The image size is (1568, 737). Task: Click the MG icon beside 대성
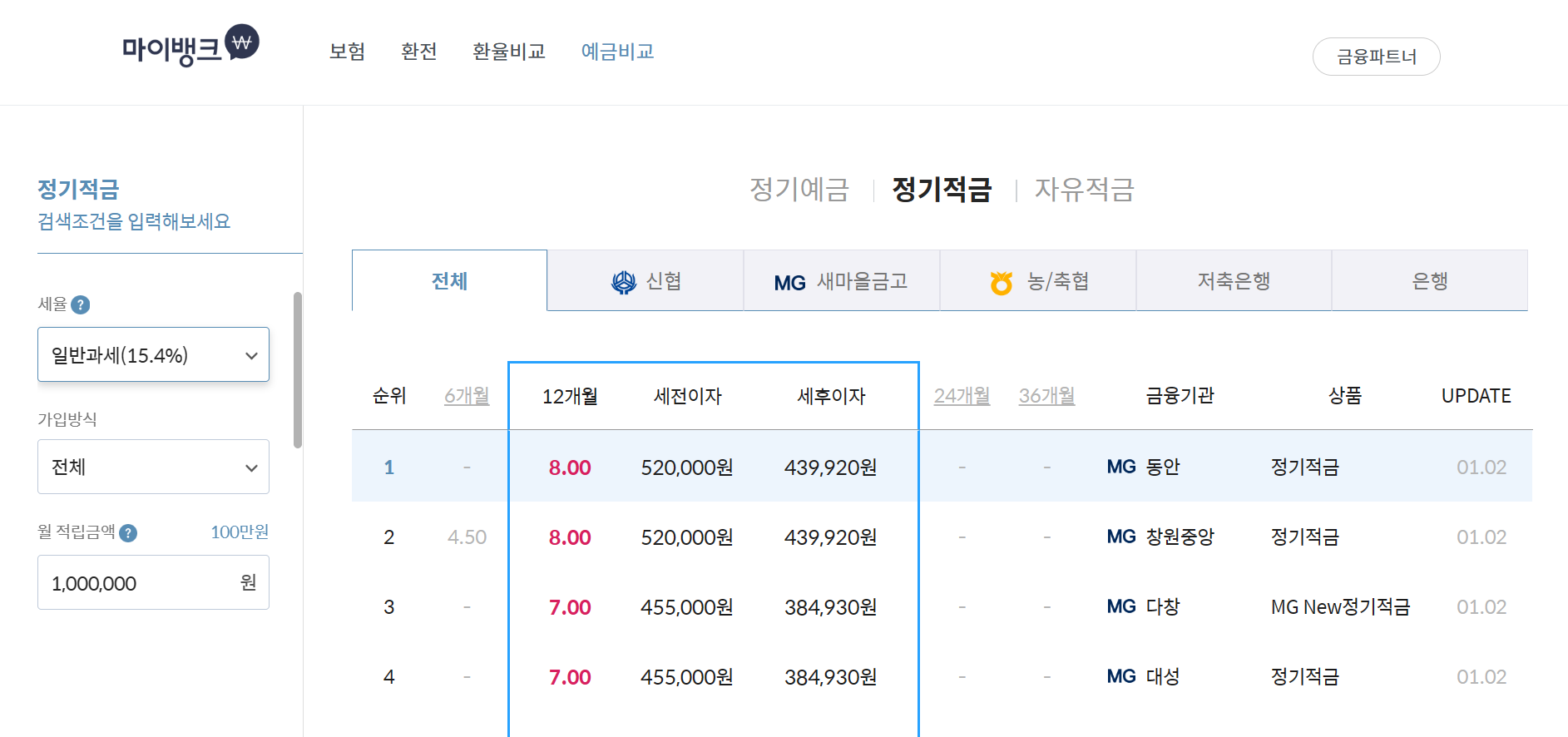click(1121, 676)
